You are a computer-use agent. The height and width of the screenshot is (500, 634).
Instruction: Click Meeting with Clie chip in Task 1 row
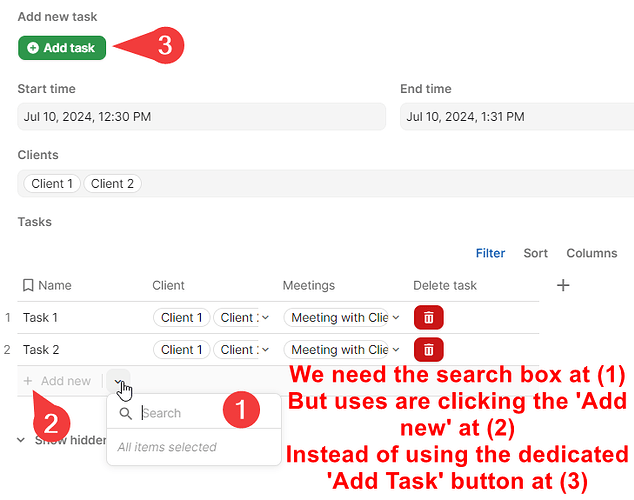click(x=336, y=318)
